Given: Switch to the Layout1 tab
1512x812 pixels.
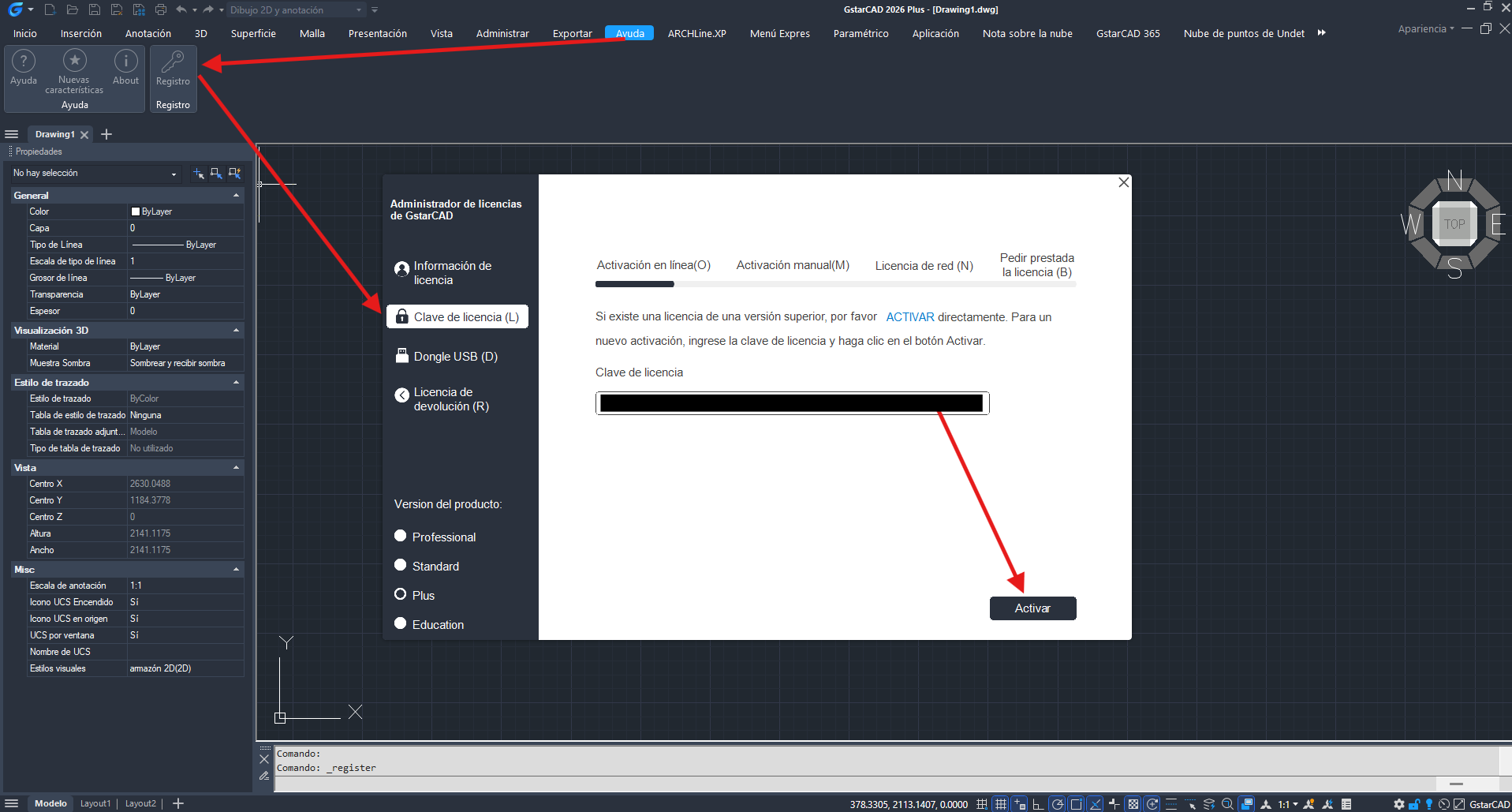Looking at the screenshot, I should point(95,803).
